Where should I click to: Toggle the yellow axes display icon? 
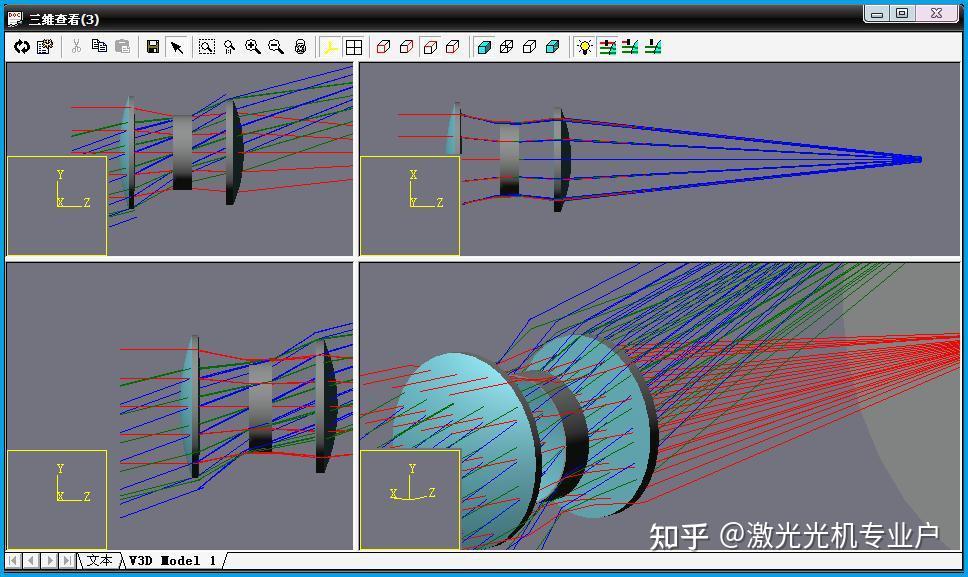(x=330, y=46)
